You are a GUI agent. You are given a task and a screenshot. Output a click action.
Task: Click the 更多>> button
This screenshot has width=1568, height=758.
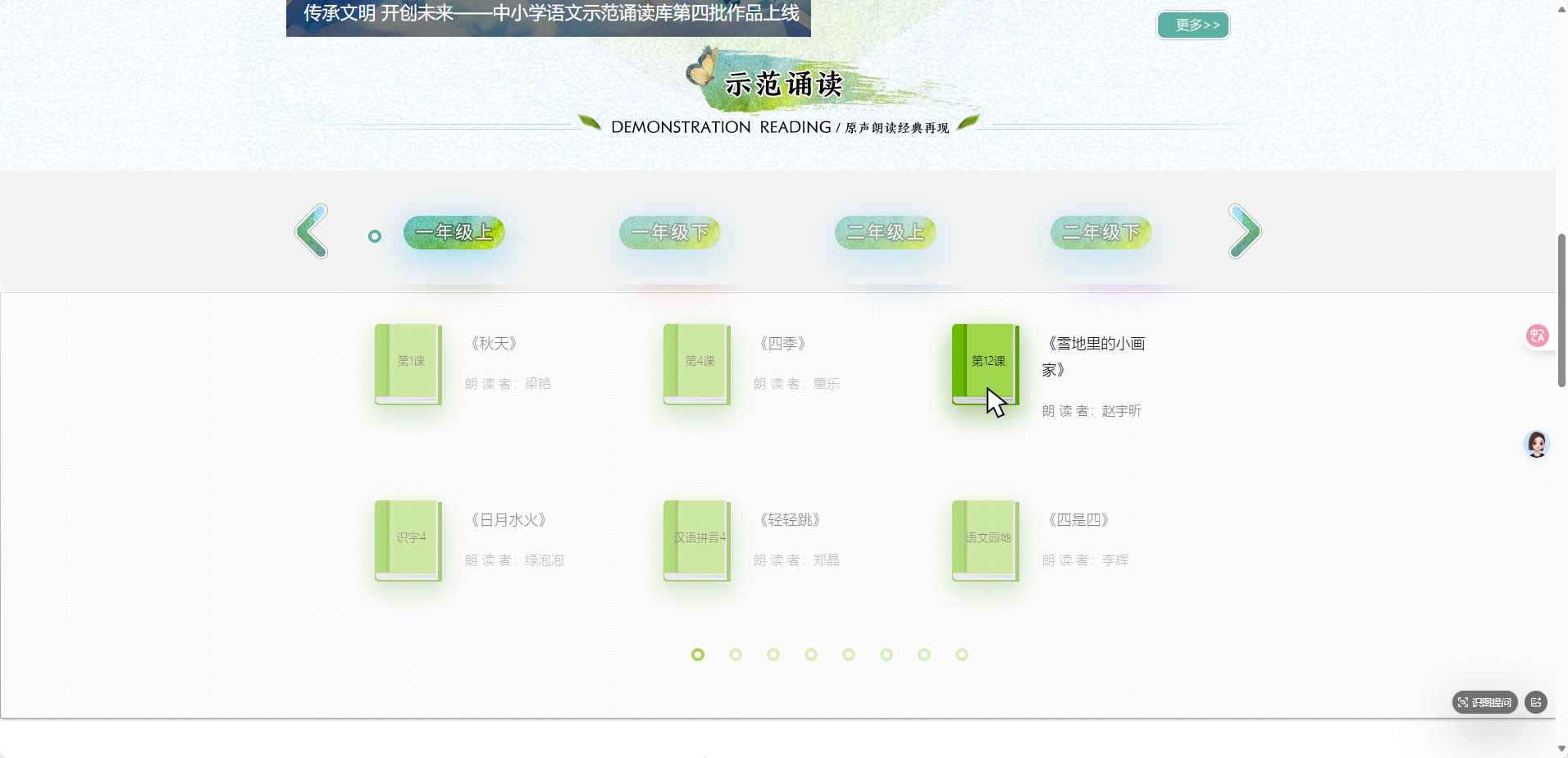[x=1192, y=25]
